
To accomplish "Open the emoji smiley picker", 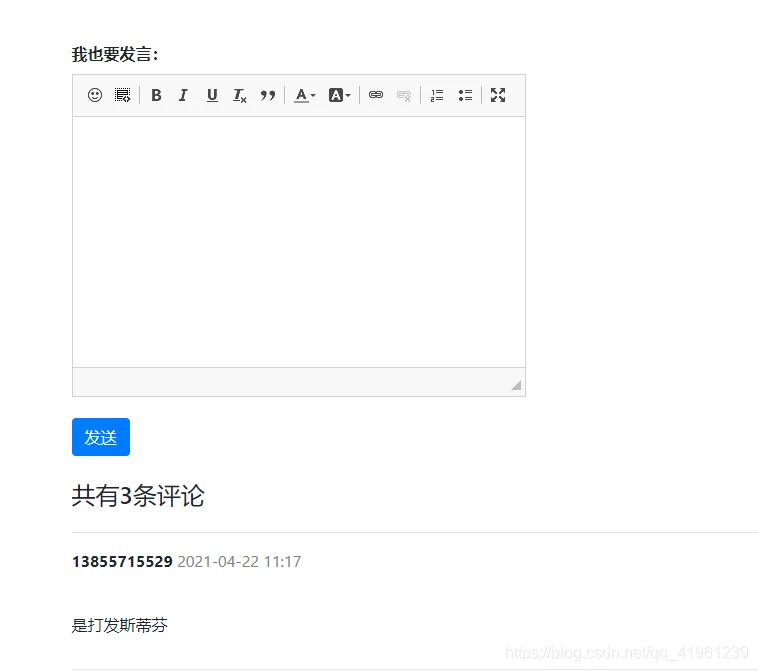I will [95, 95].
